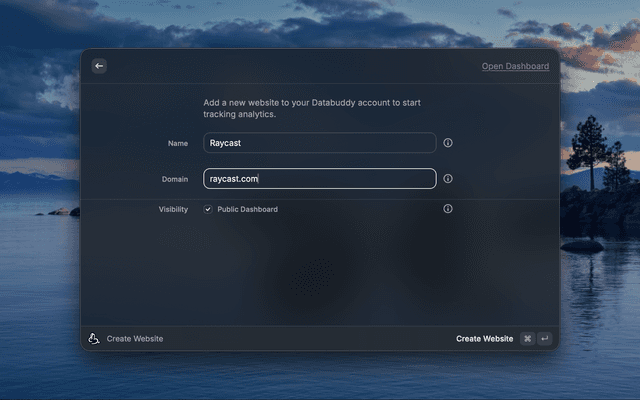The height and width of the screenshot is (400, 640).
Task: Click the Command key icon in footer
Action: [x=527, y=339]
